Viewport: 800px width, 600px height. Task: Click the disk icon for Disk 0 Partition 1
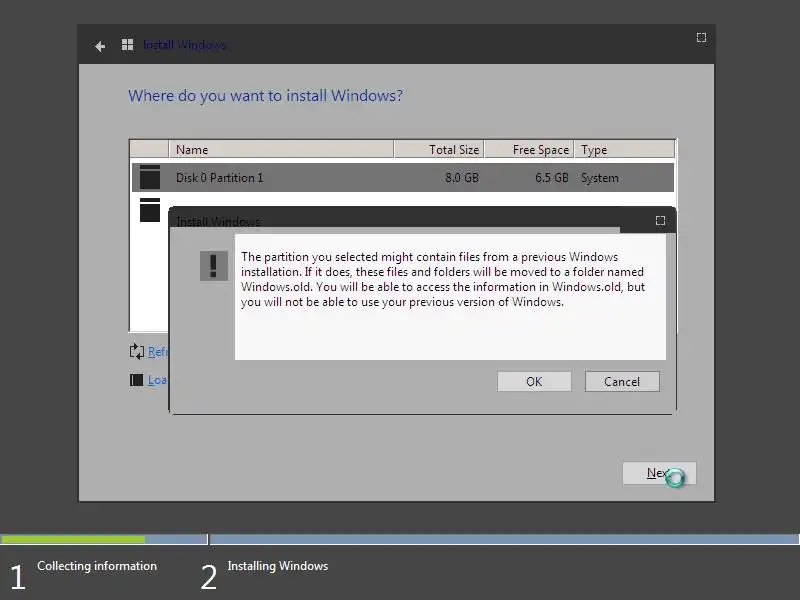pyautogui.click(x=149, y=177)
